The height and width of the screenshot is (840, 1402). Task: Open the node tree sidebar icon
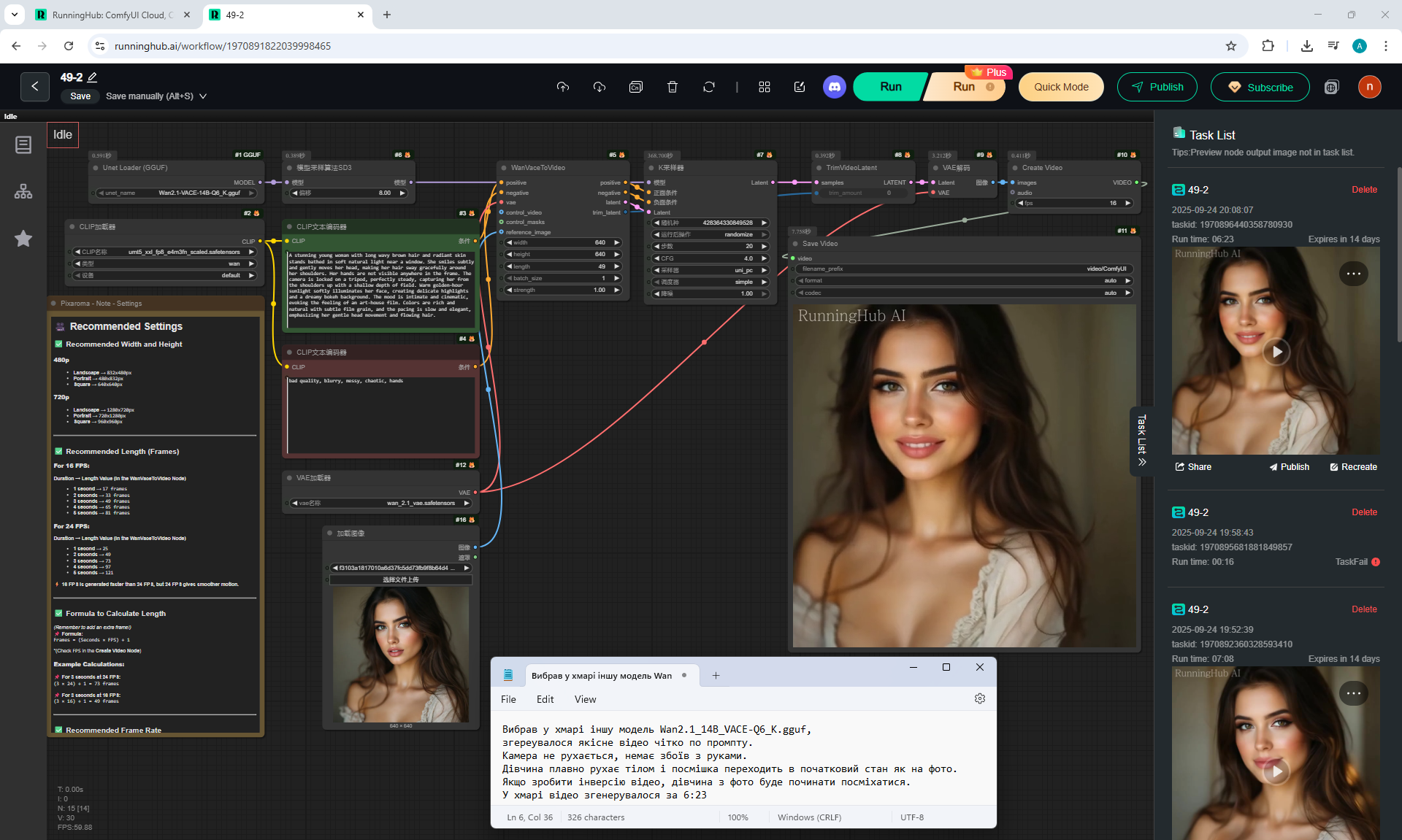coord(23,191)
